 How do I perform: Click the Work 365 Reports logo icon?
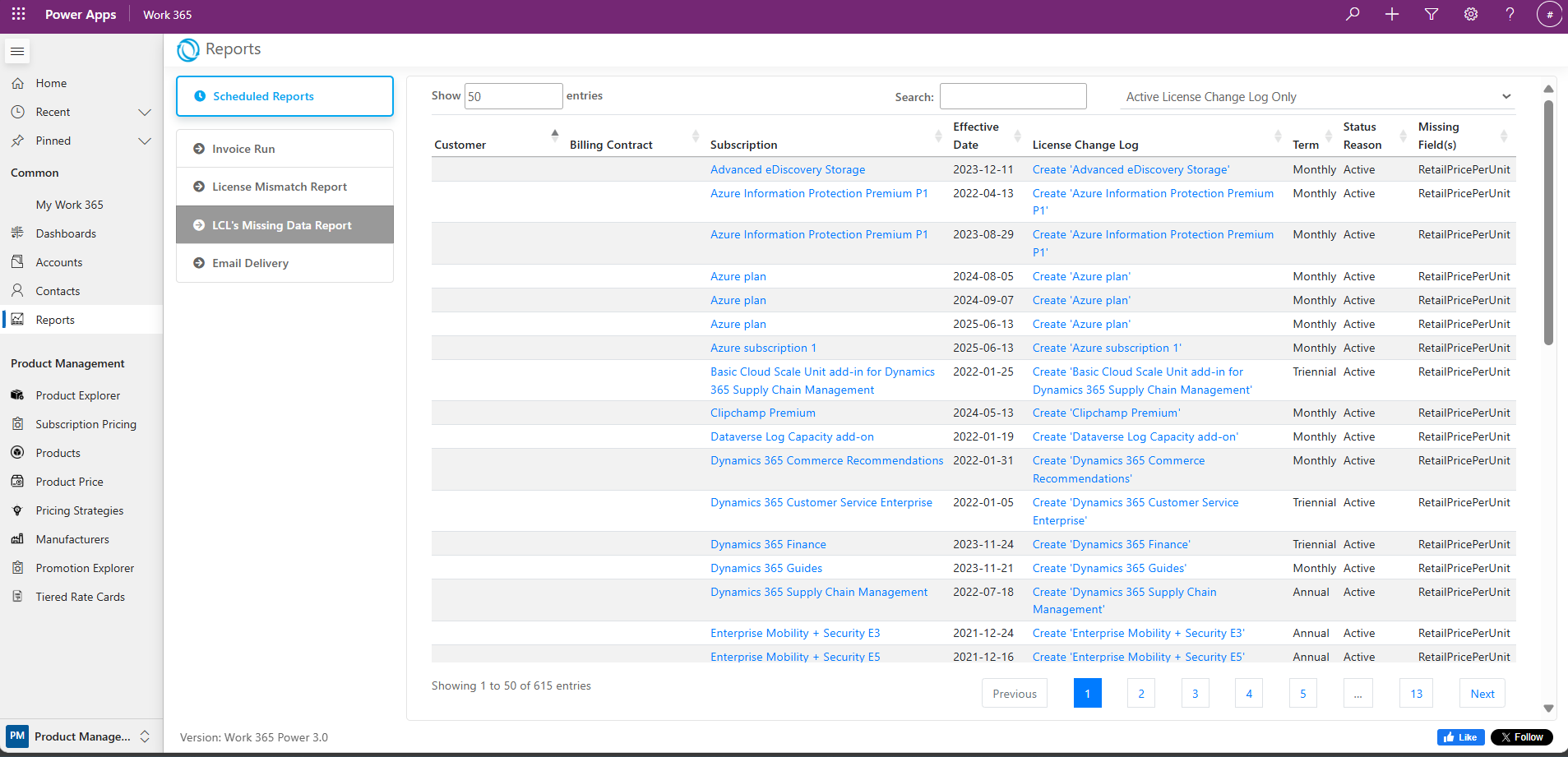(188, 50)
